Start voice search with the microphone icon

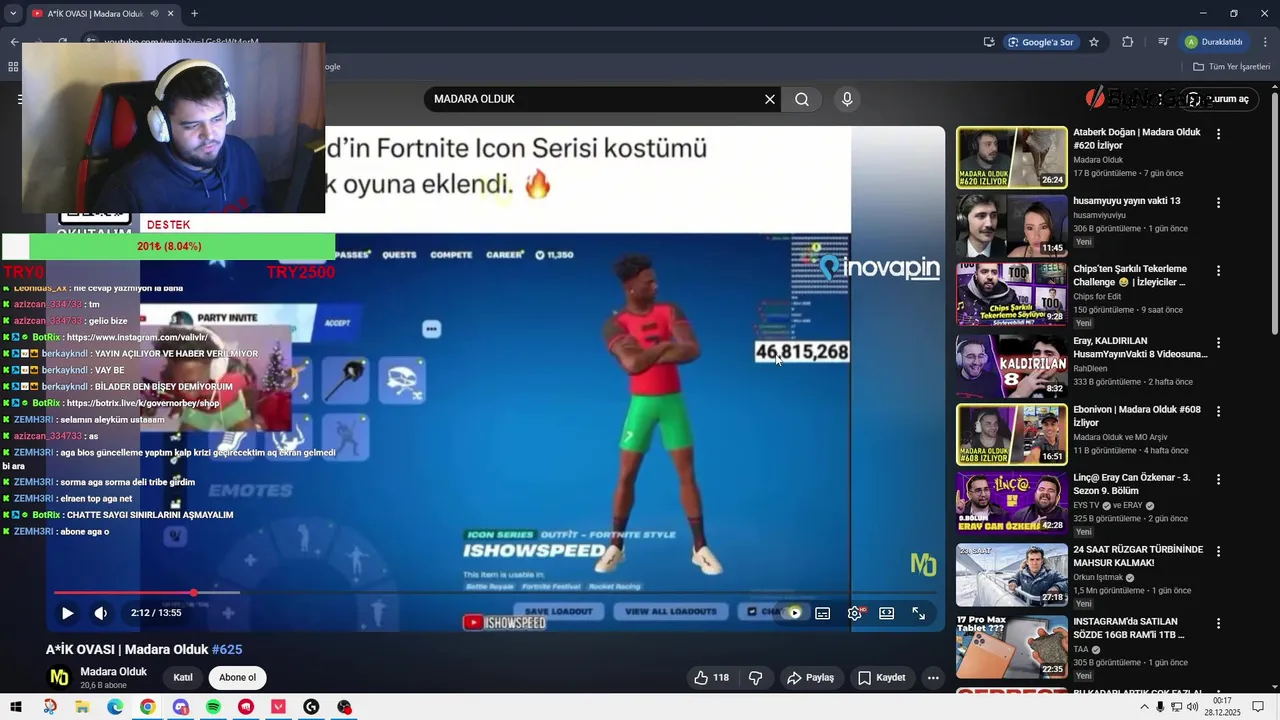pos(847,99)
